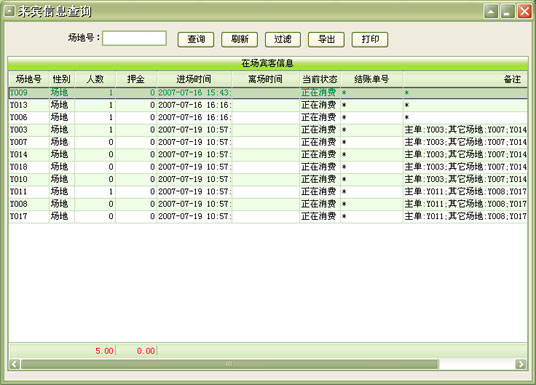Viewport: 536px width, 385px height.
Task: Select venue cell Y014
Action: 29,155
